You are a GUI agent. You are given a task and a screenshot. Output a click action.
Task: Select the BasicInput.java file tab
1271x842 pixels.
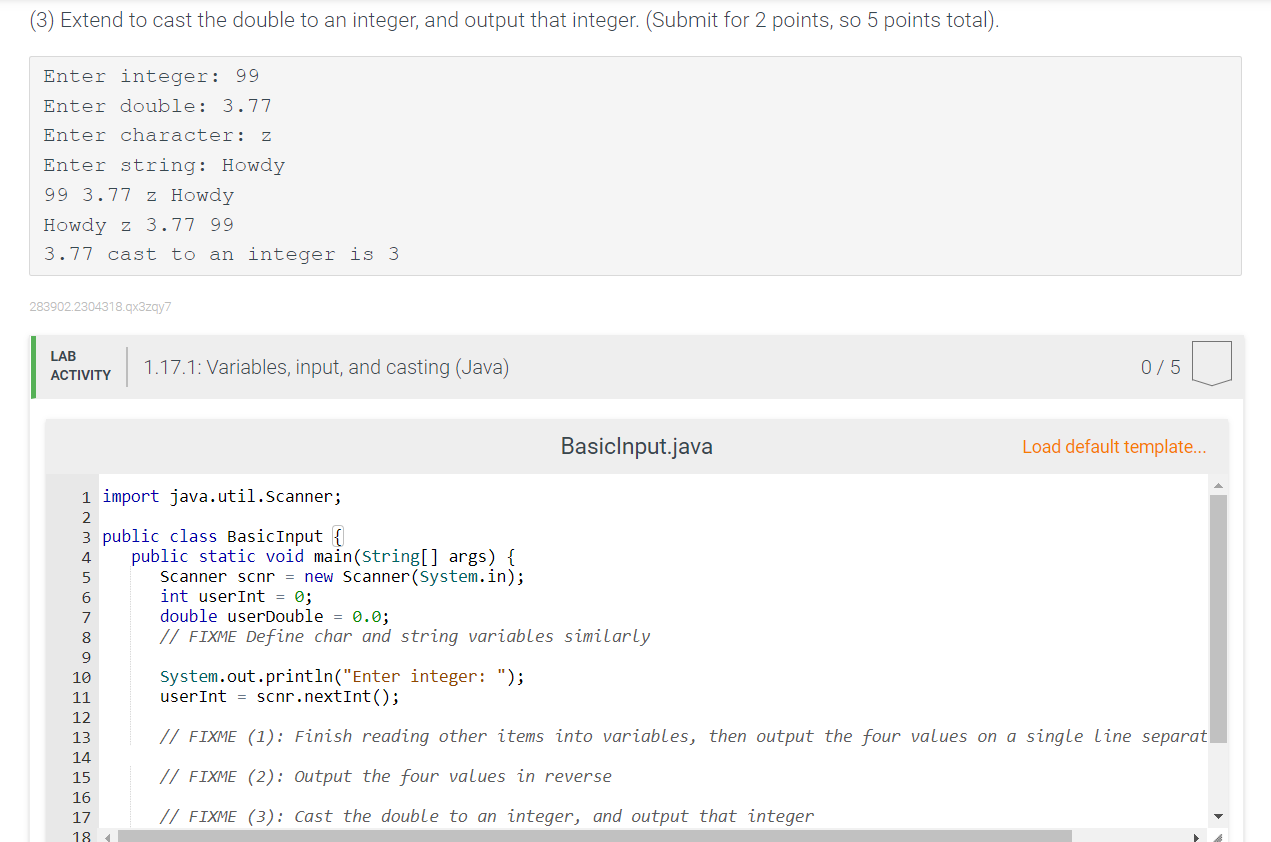click(x=636, y=446)
